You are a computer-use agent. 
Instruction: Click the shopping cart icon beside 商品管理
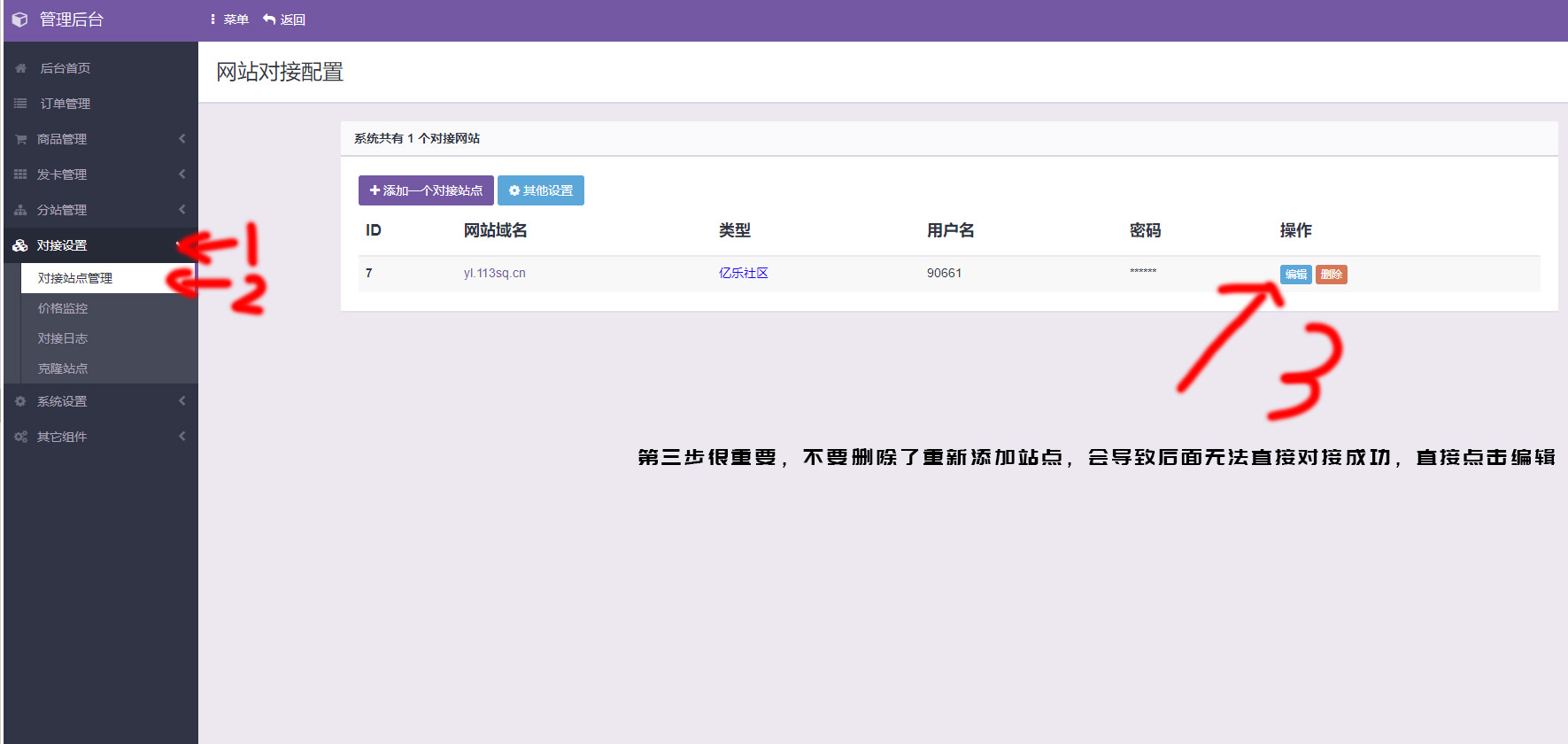20,139
